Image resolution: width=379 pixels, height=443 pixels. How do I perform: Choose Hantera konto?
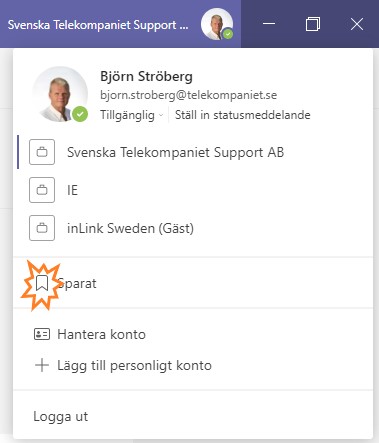coord(193,334)
